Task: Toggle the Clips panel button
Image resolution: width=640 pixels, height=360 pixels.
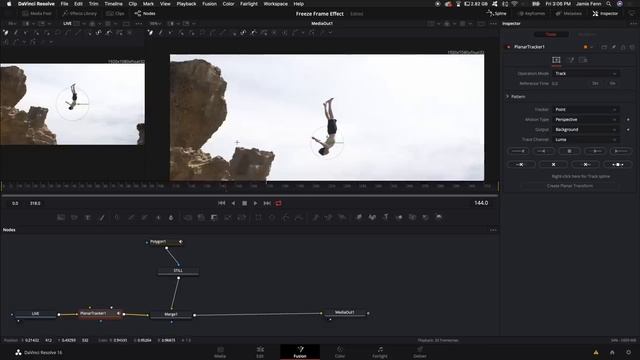Action: click(x=115, y=13)
